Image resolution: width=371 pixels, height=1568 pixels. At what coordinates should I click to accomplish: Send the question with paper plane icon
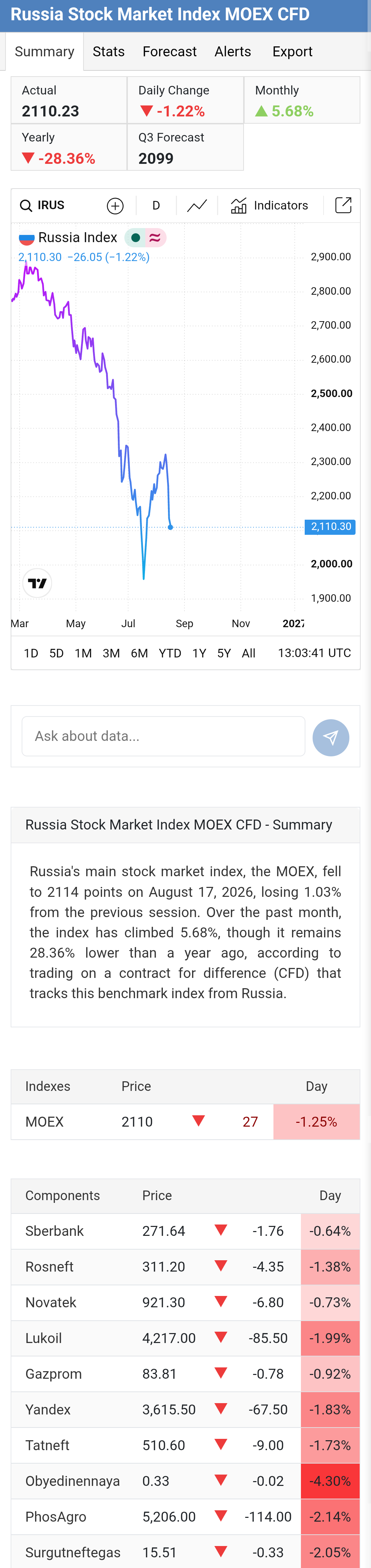click(331, 738)
